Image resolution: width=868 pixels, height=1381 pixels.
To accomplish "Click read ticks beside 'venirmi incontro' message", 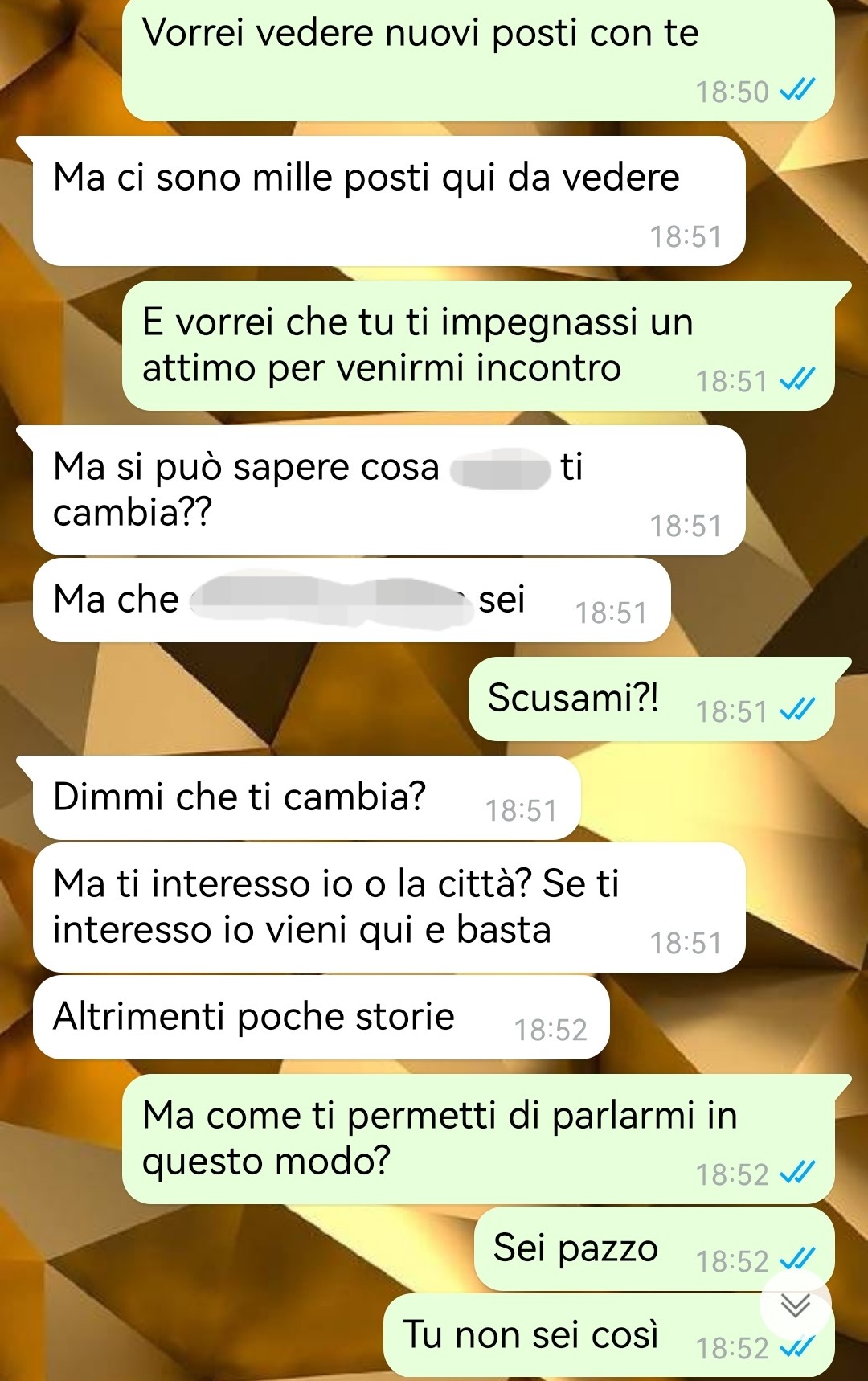I will coord(798,379).
